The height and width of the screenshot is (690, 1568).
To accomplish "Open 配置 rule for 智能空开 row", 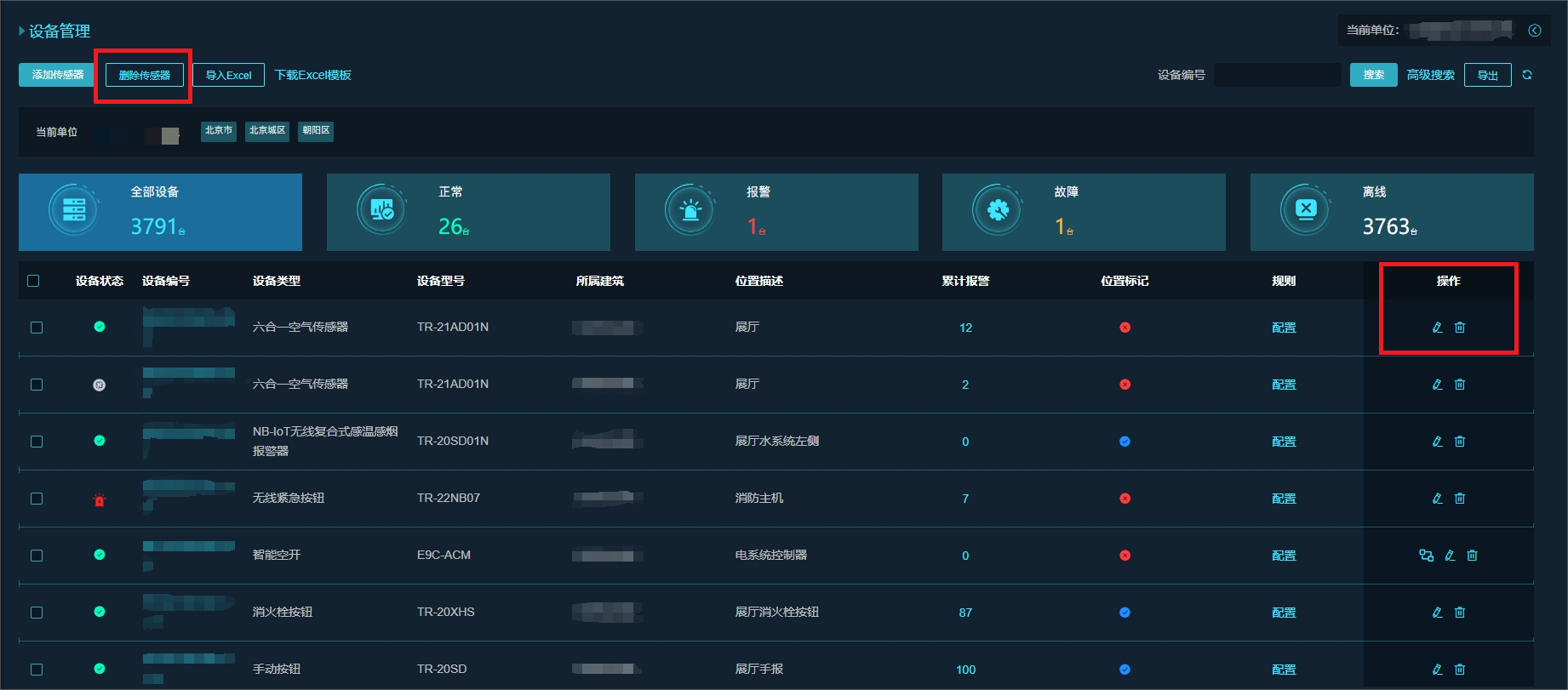I will coord(1284,556).
